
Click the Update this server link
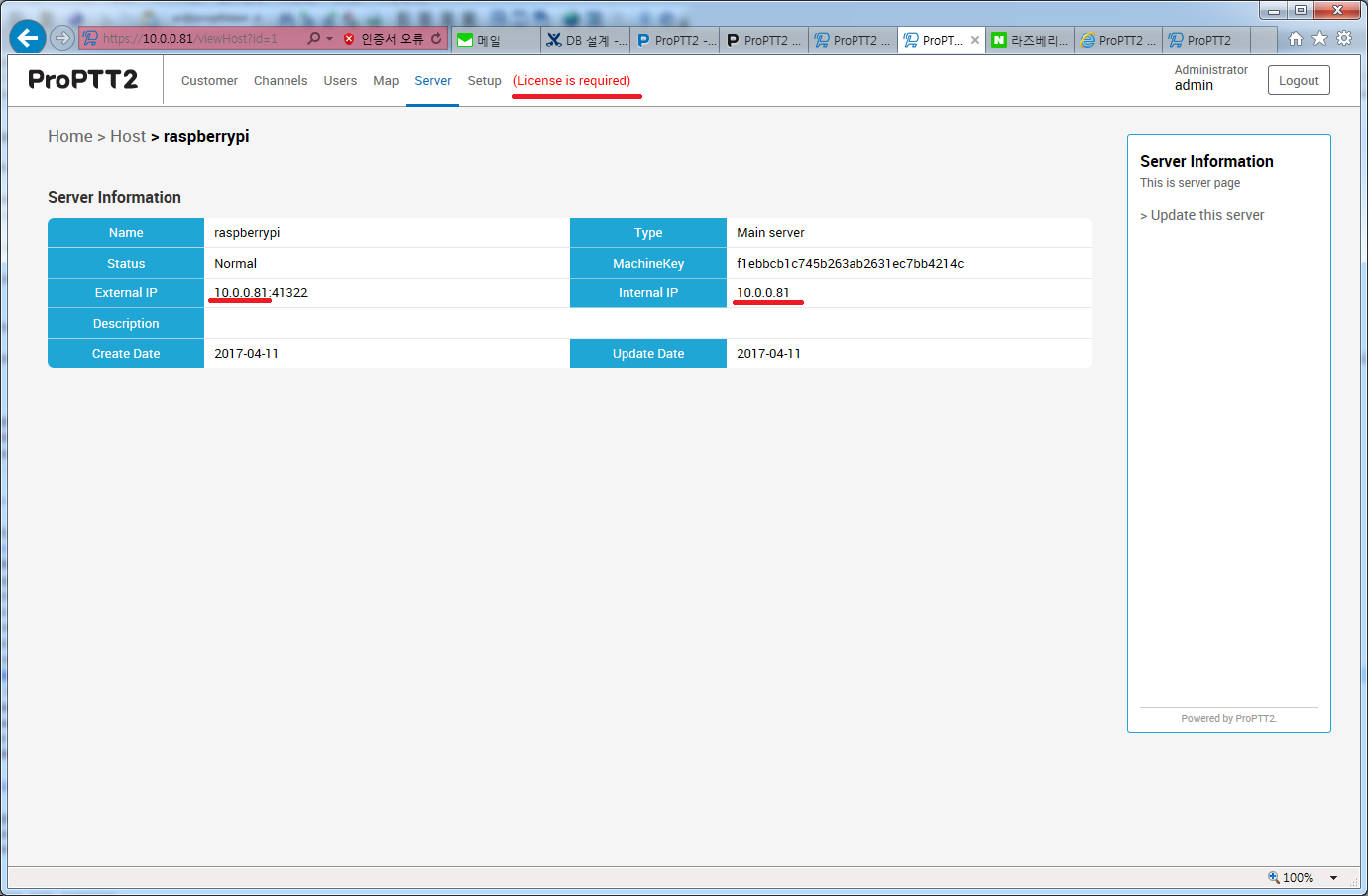tap(1206, 215)
